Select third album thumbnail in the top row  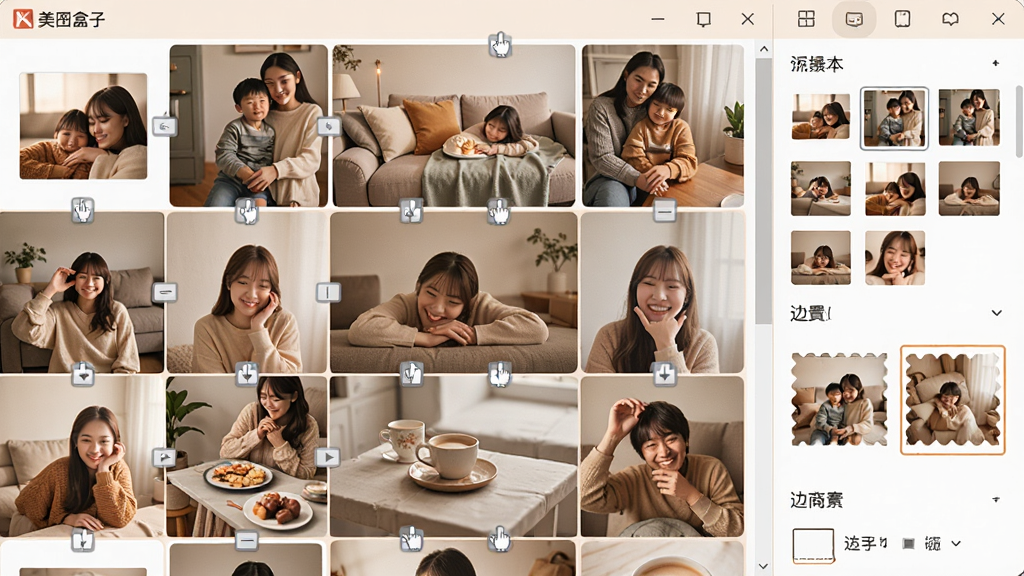(969, 118)
